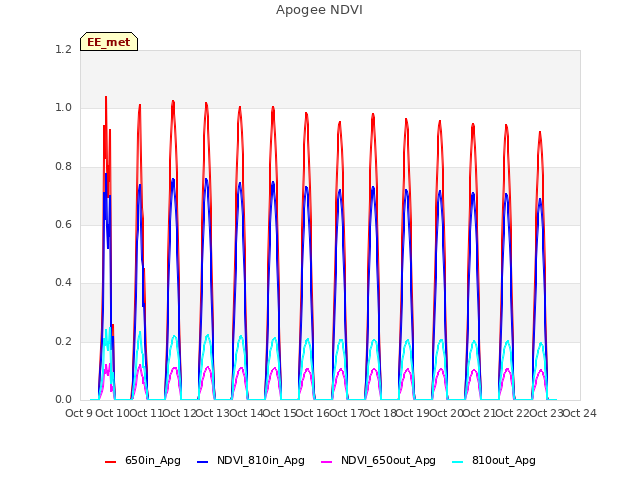Click the 1.2 y-axis tick label

pyautogui.click(x=63, y=49)
